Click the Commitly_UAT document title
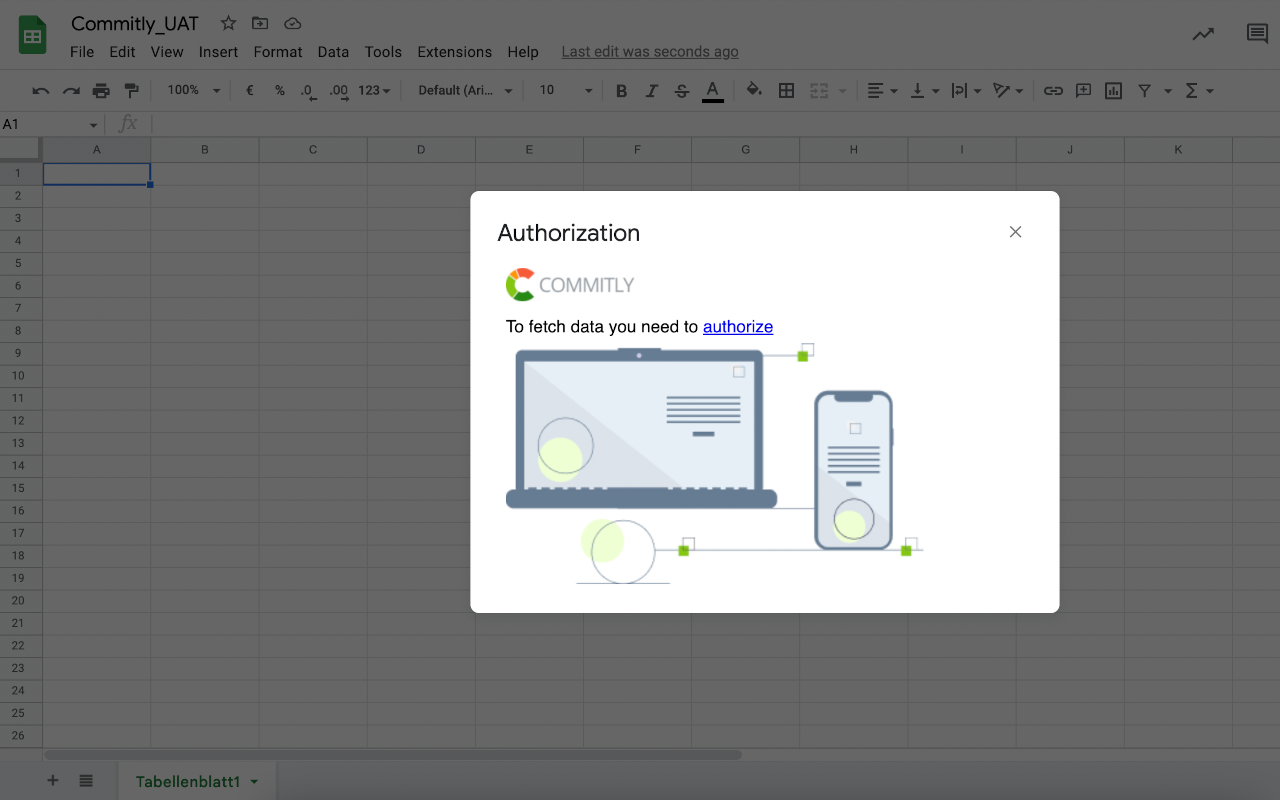The width and height of the screenshot is (1280, 800). pyautogui.click(x=135, y=23)
